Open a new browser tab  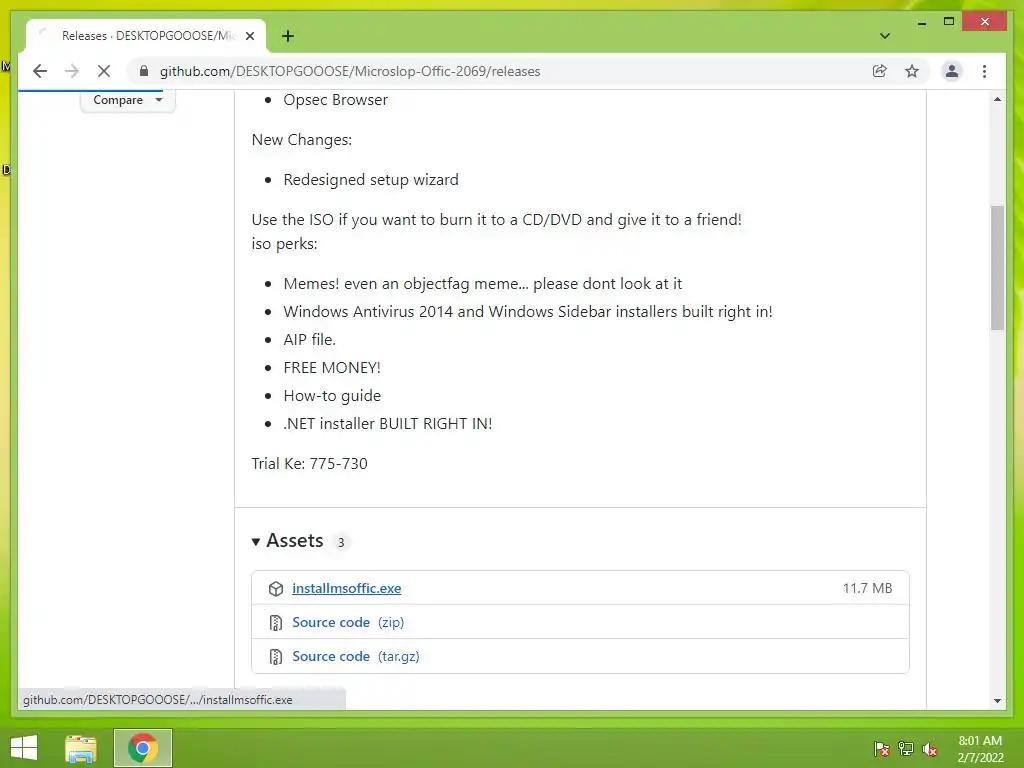287,36
